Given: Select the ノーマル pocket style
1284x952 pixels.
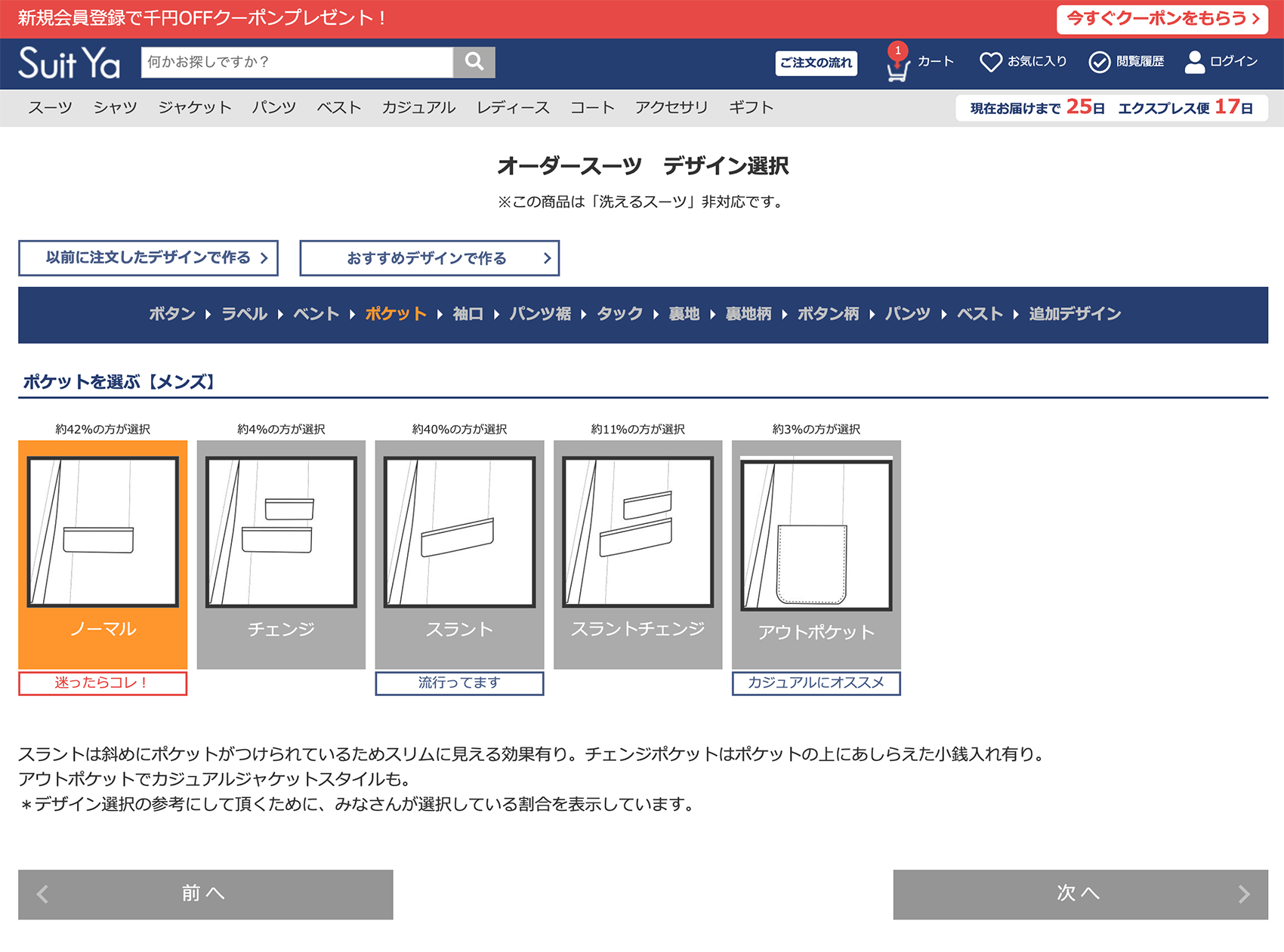Looking at the screenshot, I should (103, 553).
